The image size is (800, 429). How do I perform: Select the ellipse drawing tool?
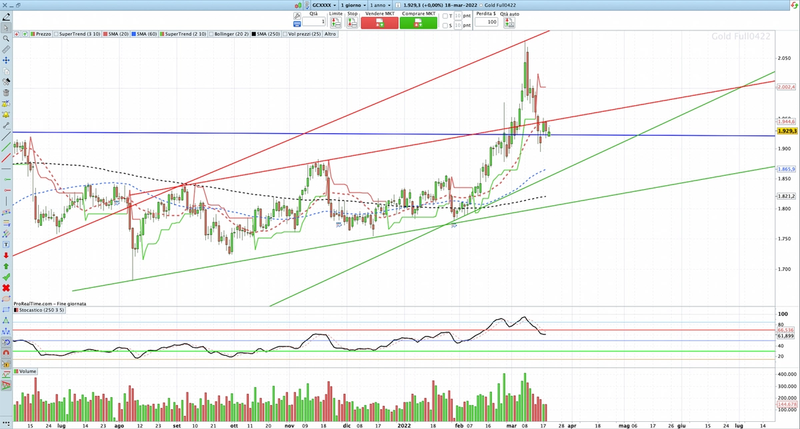tap(6, 299)
